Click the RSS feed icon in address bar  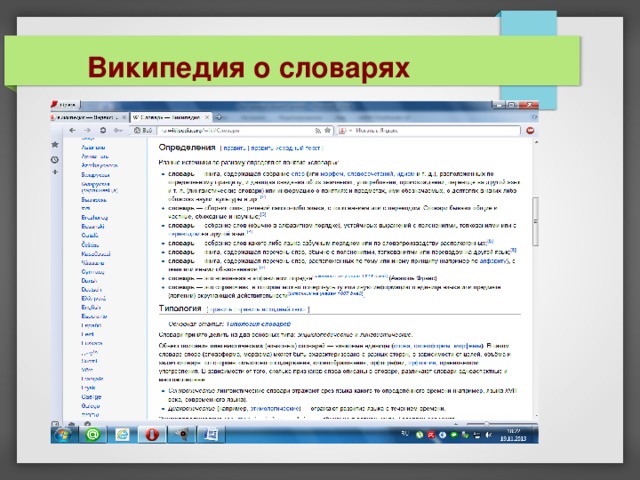[x=318, y=131]
